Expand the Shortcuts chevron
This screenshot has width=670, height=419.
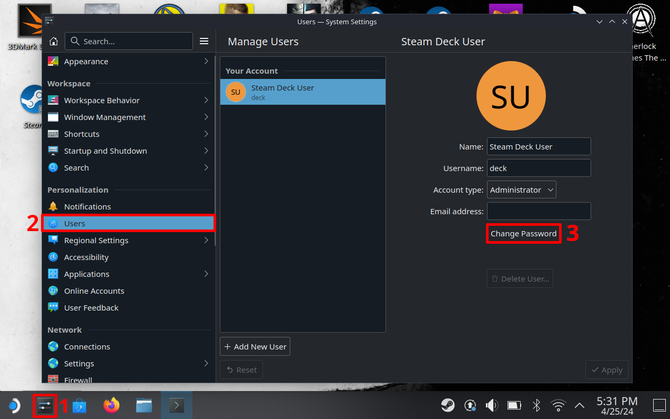tap(206, 134)
